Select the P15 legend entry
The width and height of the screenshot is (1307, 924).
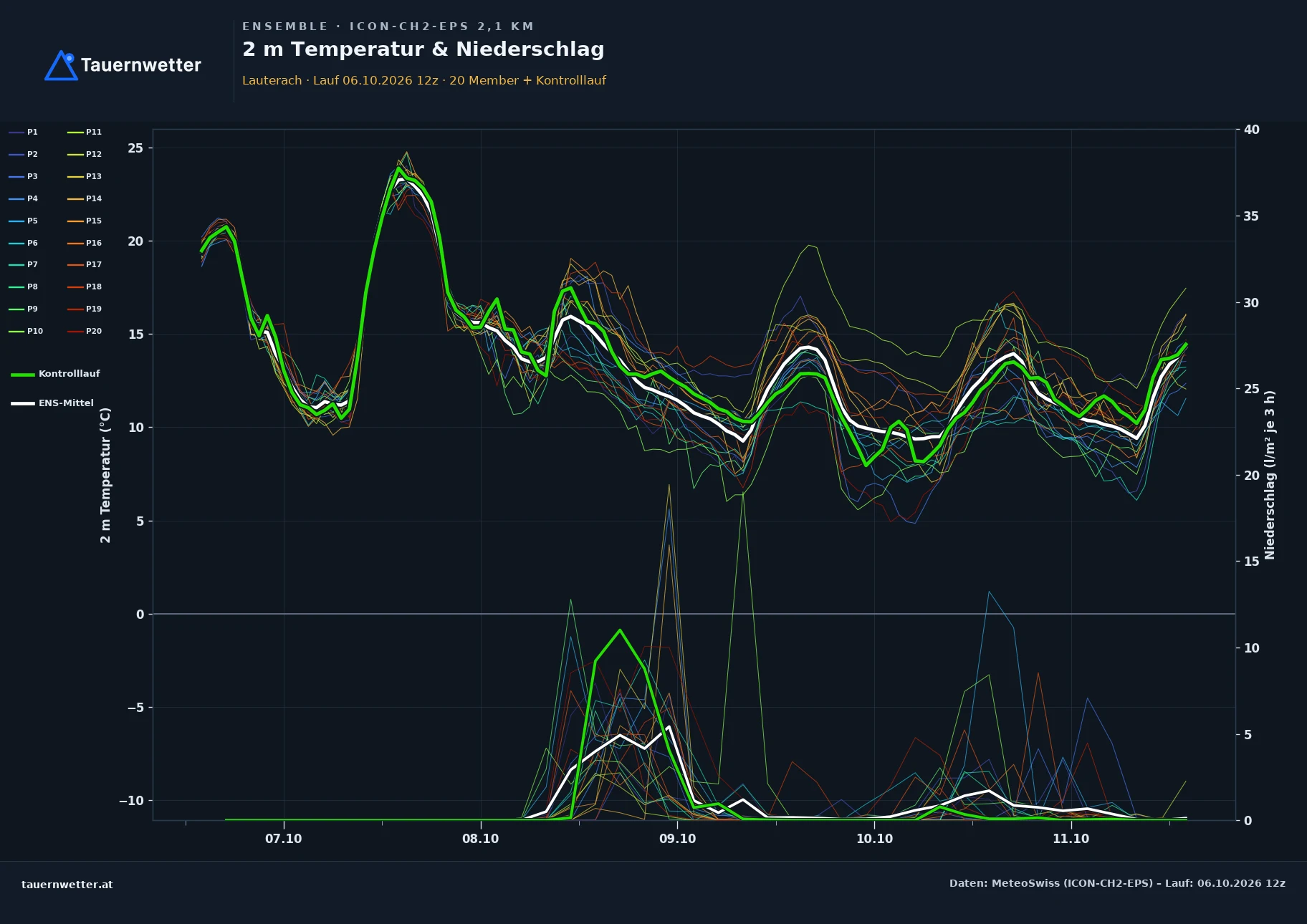(85, 221)
